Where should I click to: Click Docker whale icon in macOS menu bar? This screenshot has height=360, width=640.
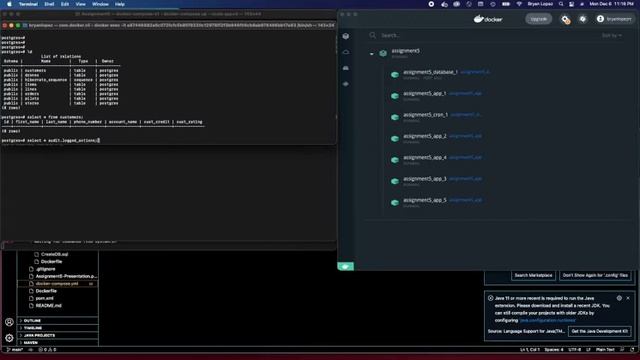coord(444,4)
